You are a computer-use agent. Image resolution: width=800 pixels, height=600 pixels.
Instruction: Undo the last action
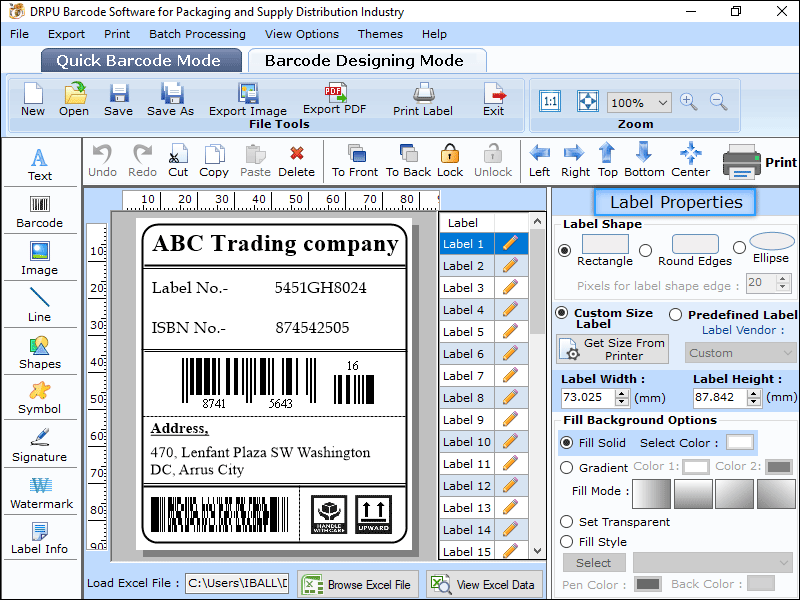[103, 161]
